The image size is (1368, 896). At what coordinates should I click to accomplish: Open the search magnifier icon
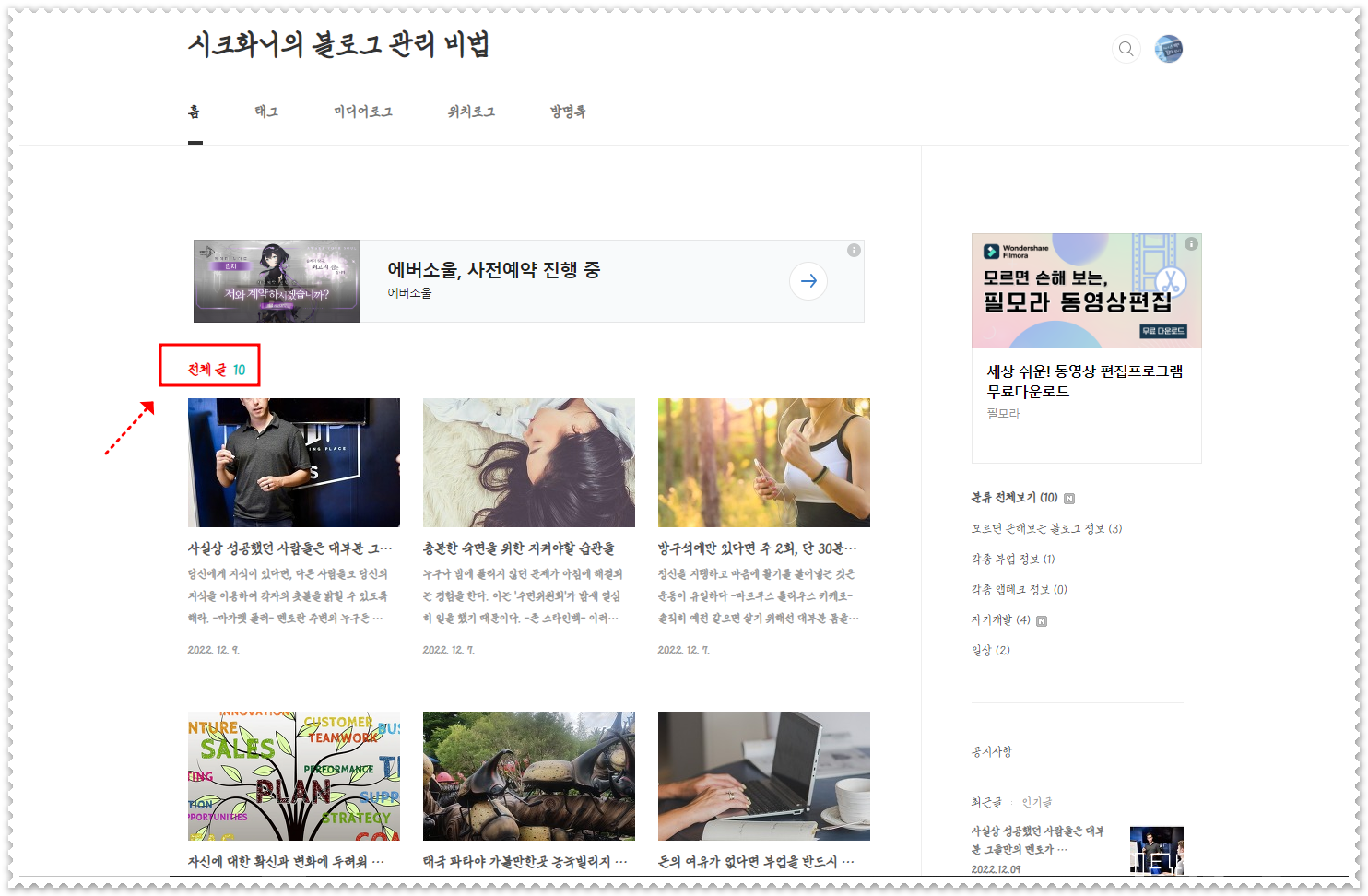coord(1126,49)
